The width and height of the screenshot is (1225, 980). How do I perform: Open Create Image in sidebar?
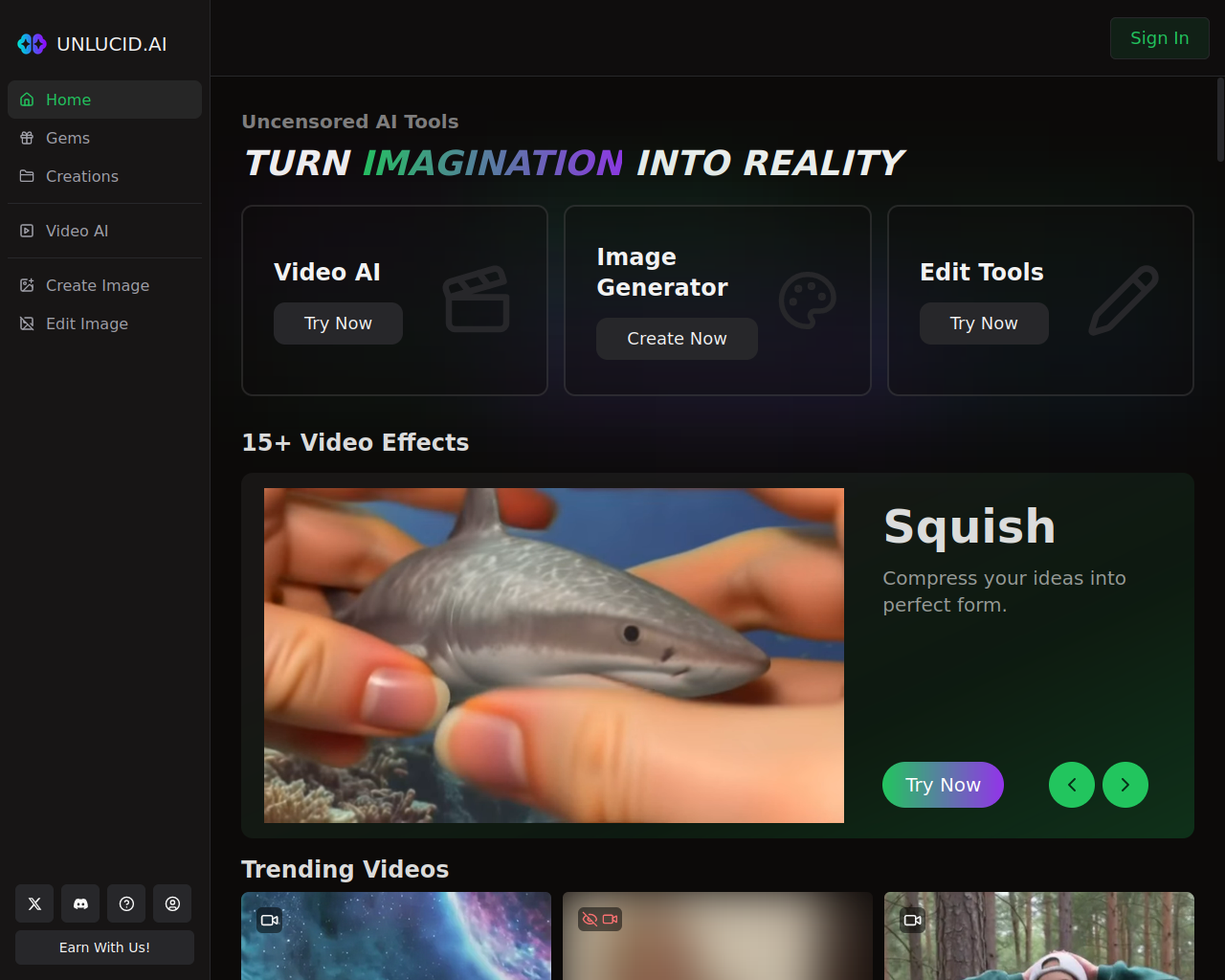click(x=104, y=285)
